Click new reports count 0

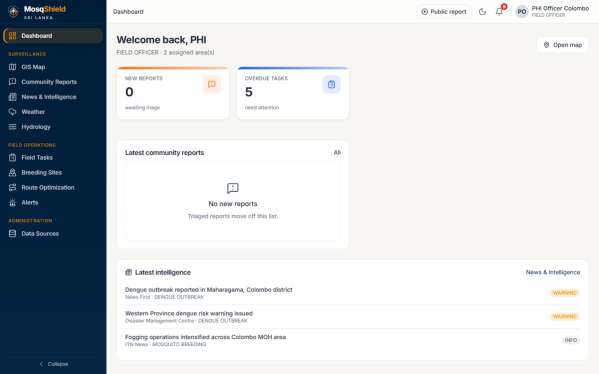tap(130, 92)
